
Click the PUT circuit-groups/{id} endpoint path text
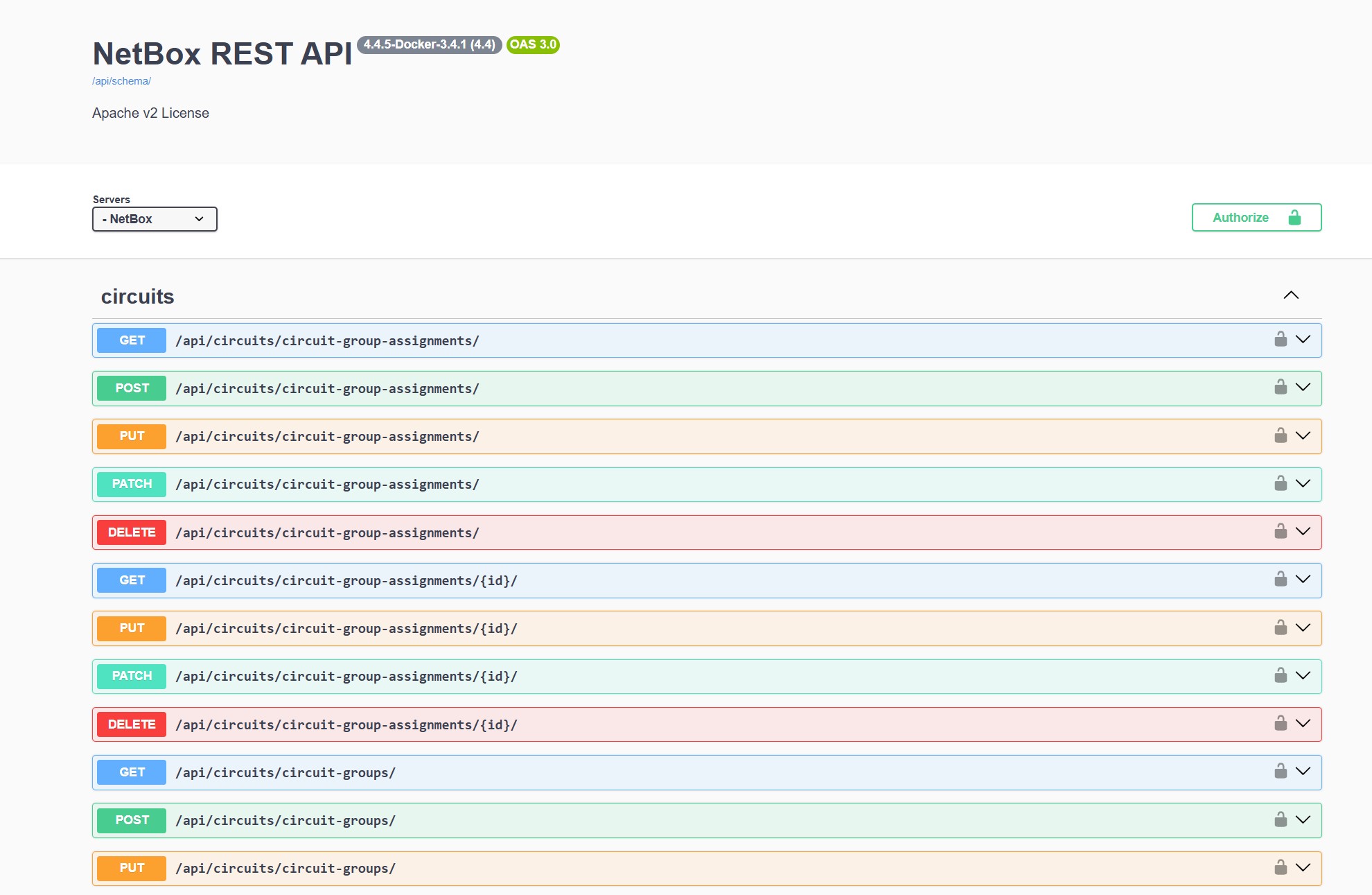click(x=285, y=868)
